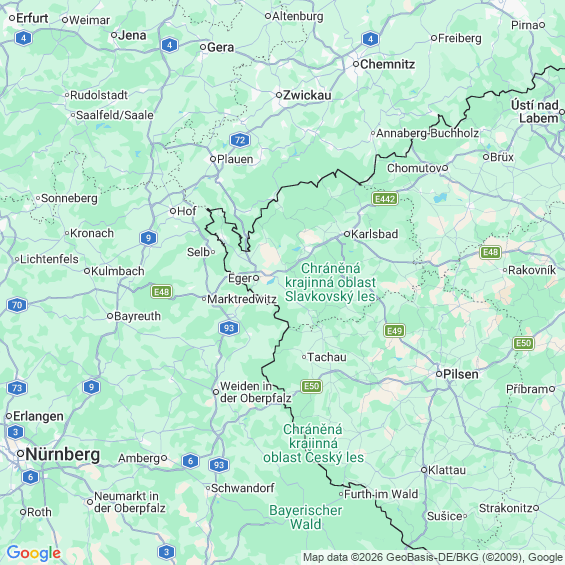Open the Google logo link
This screenshot has height=565, width=565.
[34, 553]
